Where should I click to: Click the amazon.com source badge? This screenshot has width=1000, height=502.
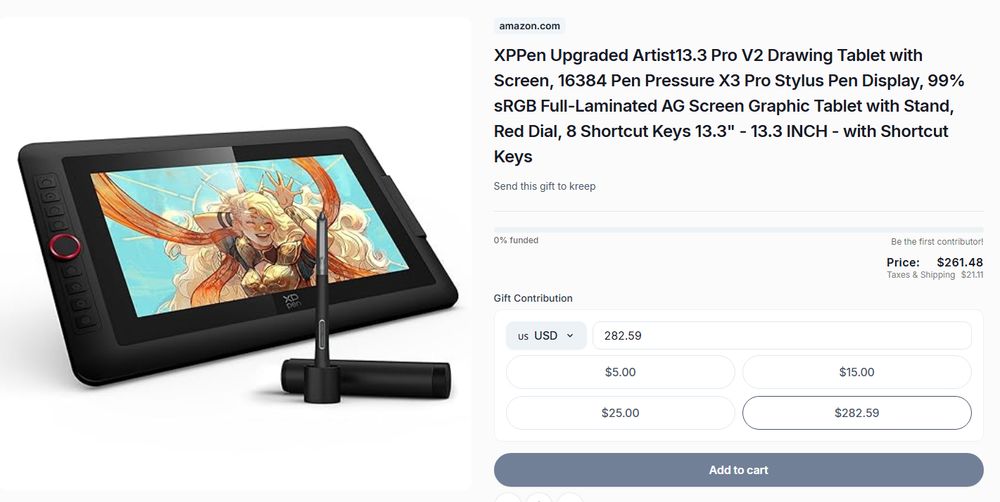pos(529,26)
